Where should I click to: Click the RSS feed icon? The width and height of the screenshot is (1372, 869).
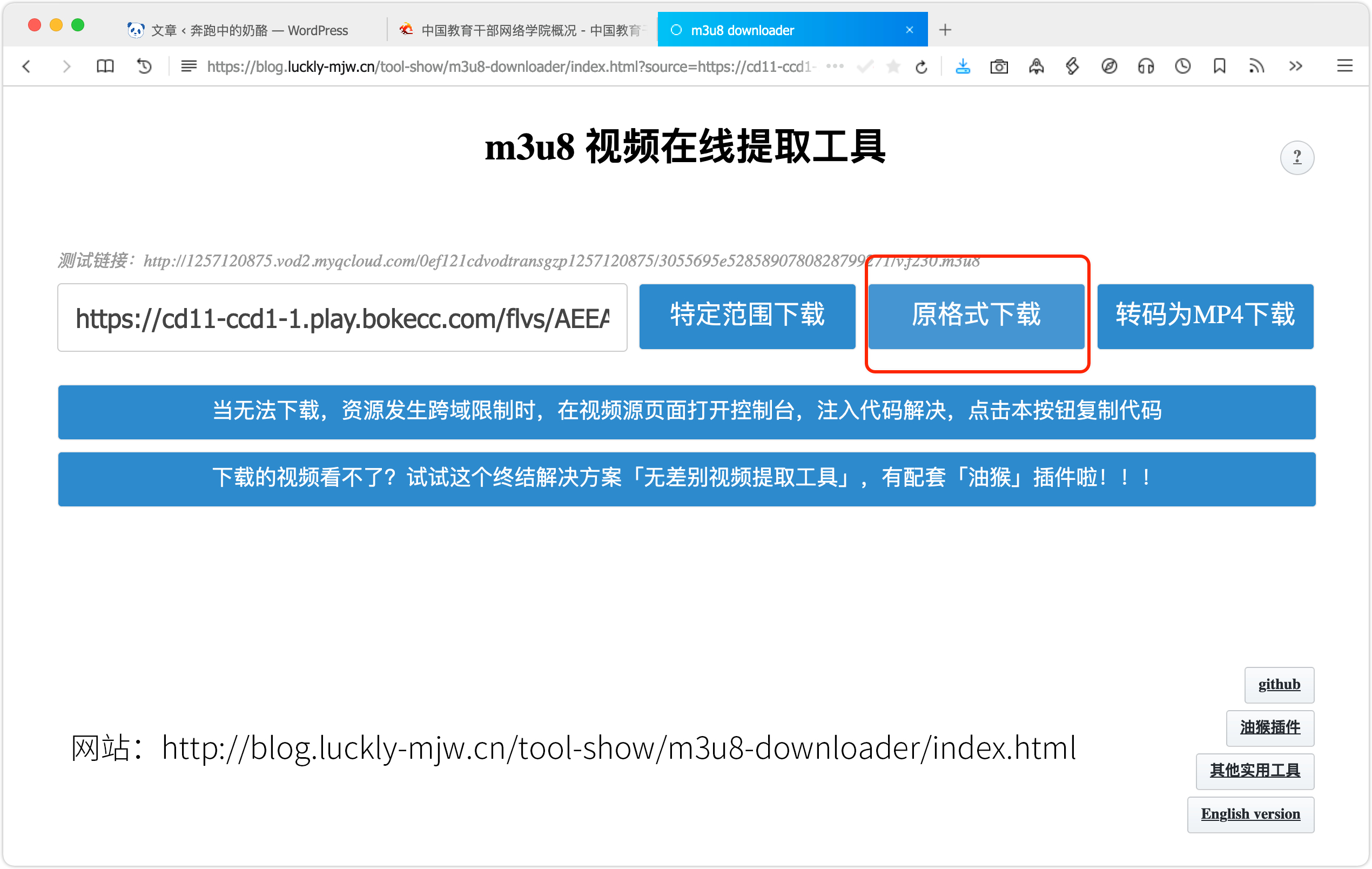point(1256,66)
